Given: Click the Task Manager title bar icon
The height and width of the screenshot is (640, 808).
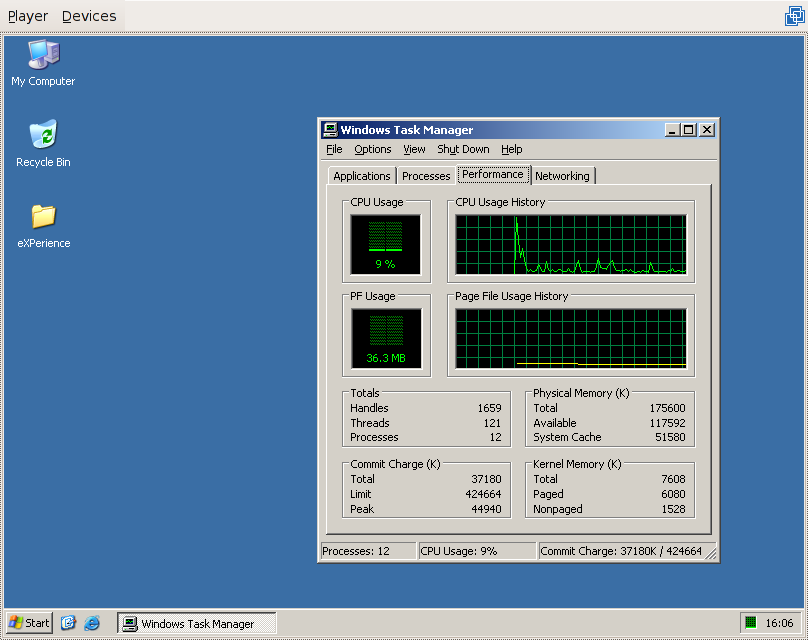Looking at the screenshot, I should click(330, 130).
